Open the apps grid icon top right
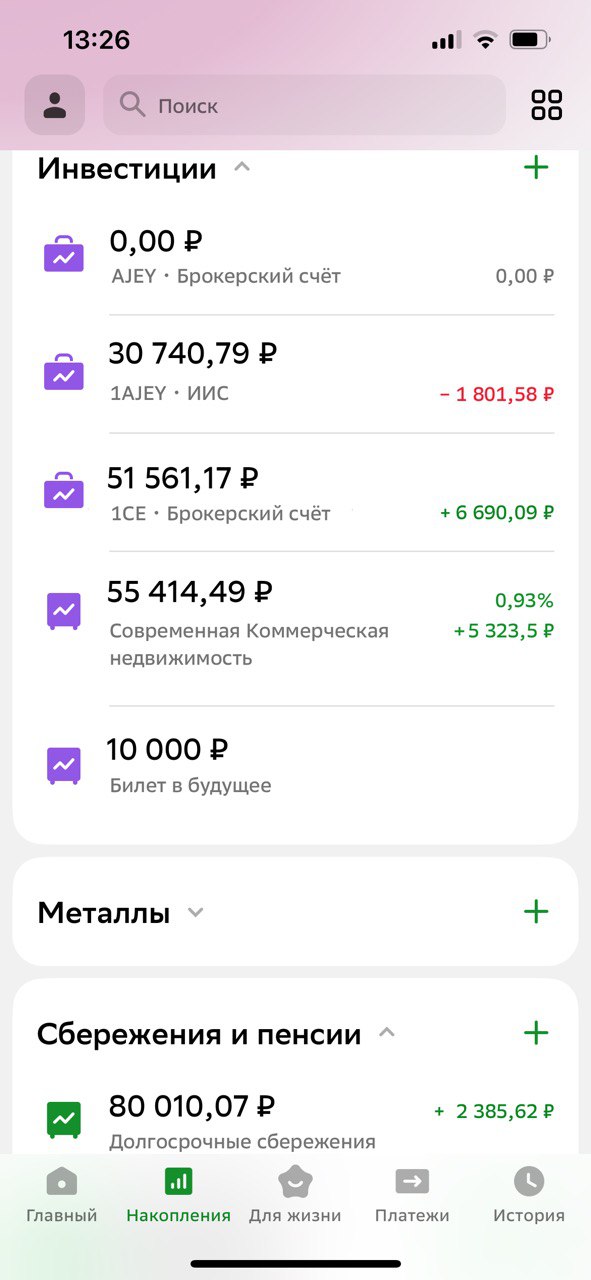The height and width of the screenshot is (1280, 591). point(546,105)
